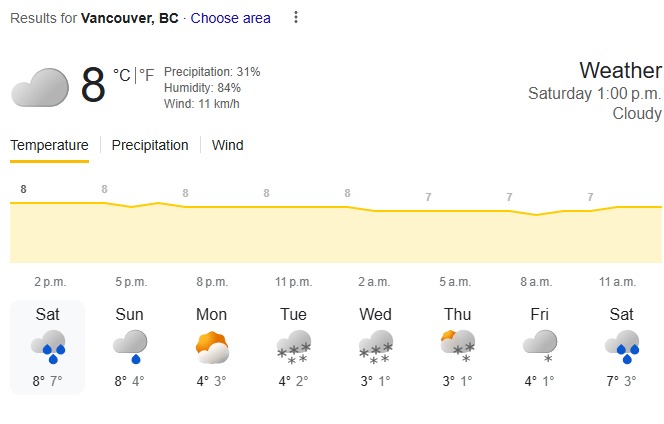Click the Choose area link
Screen dimensions: 664x424
tap(230, 18)
